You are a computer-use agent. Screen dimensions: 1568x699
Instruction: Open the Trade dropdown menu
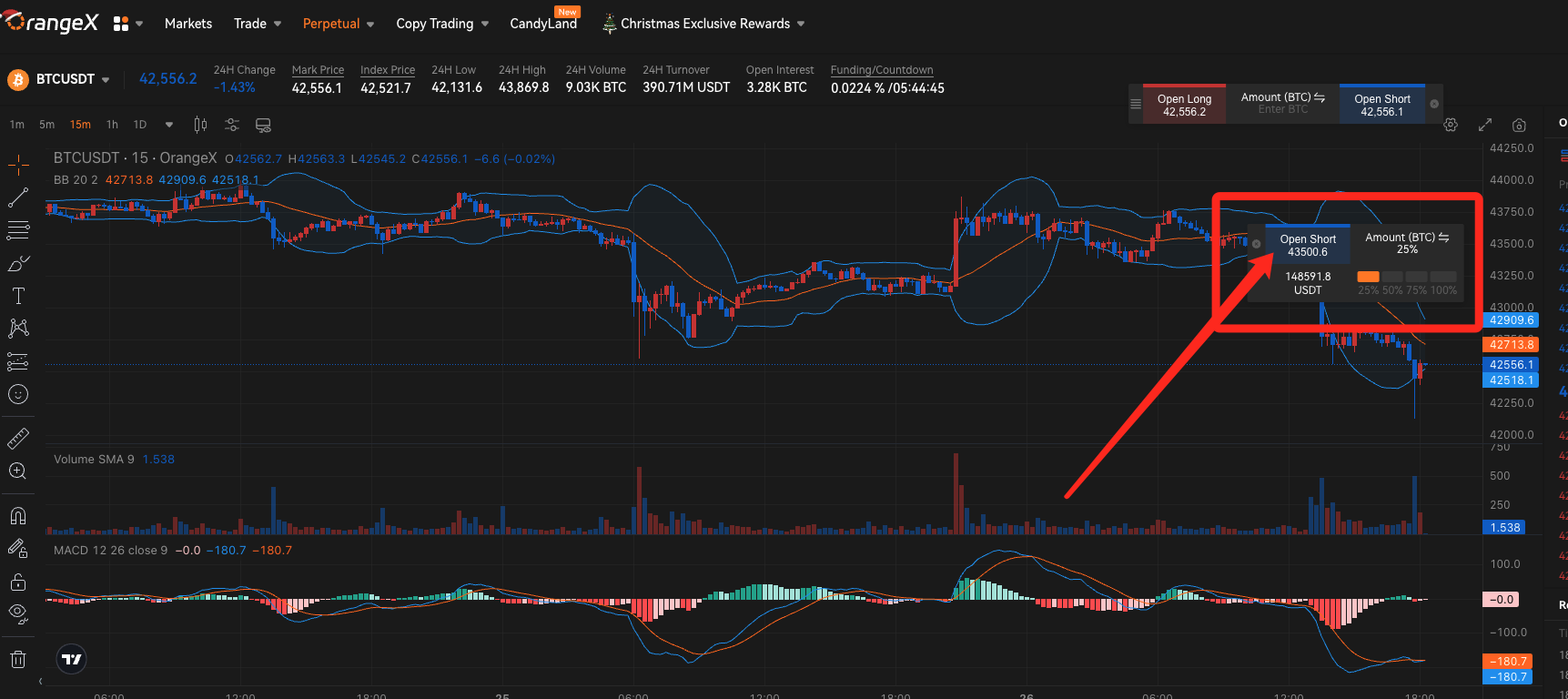click(x=257, y=24)
